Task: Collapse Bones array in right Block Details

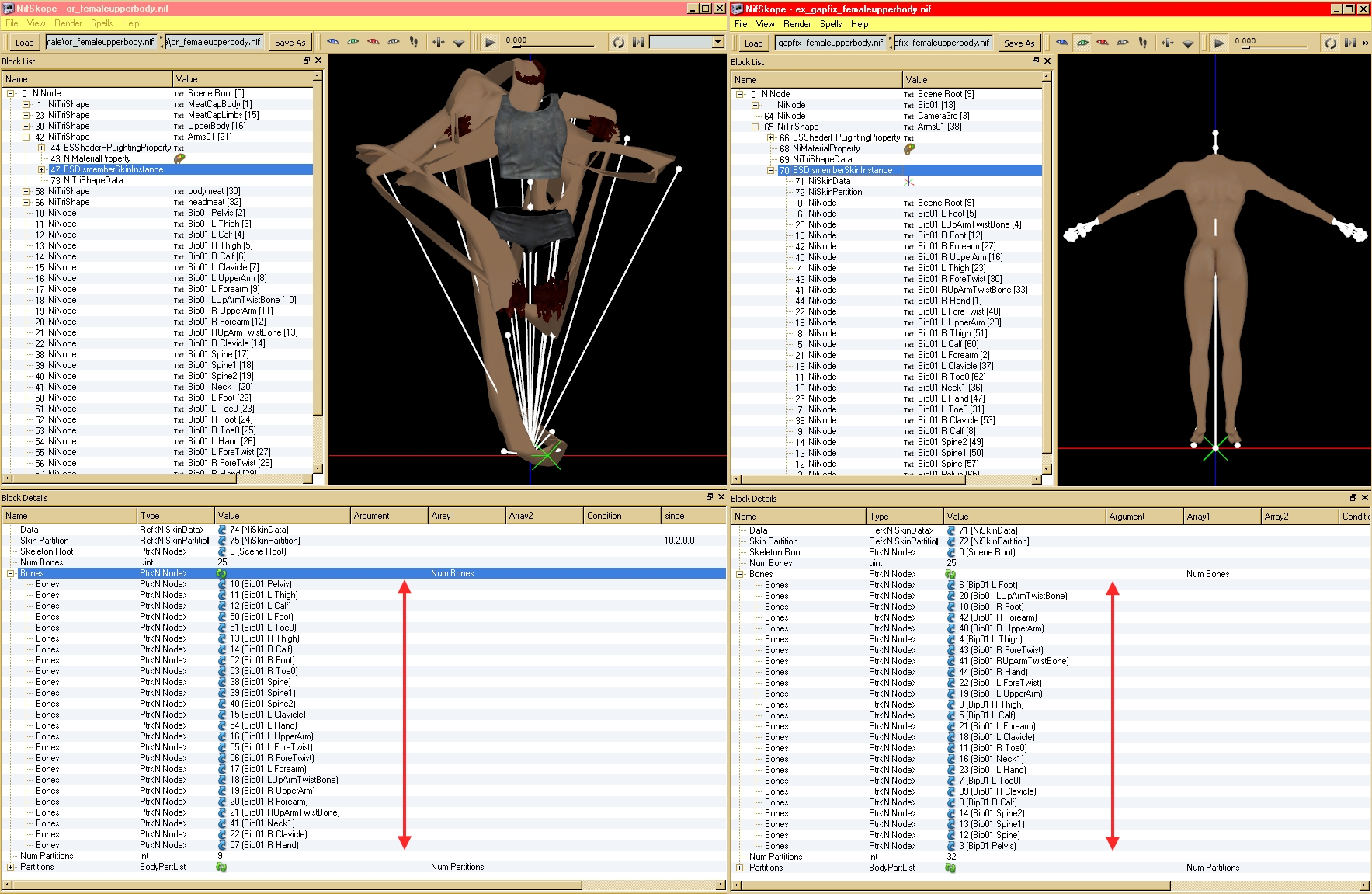Action: 739,574
